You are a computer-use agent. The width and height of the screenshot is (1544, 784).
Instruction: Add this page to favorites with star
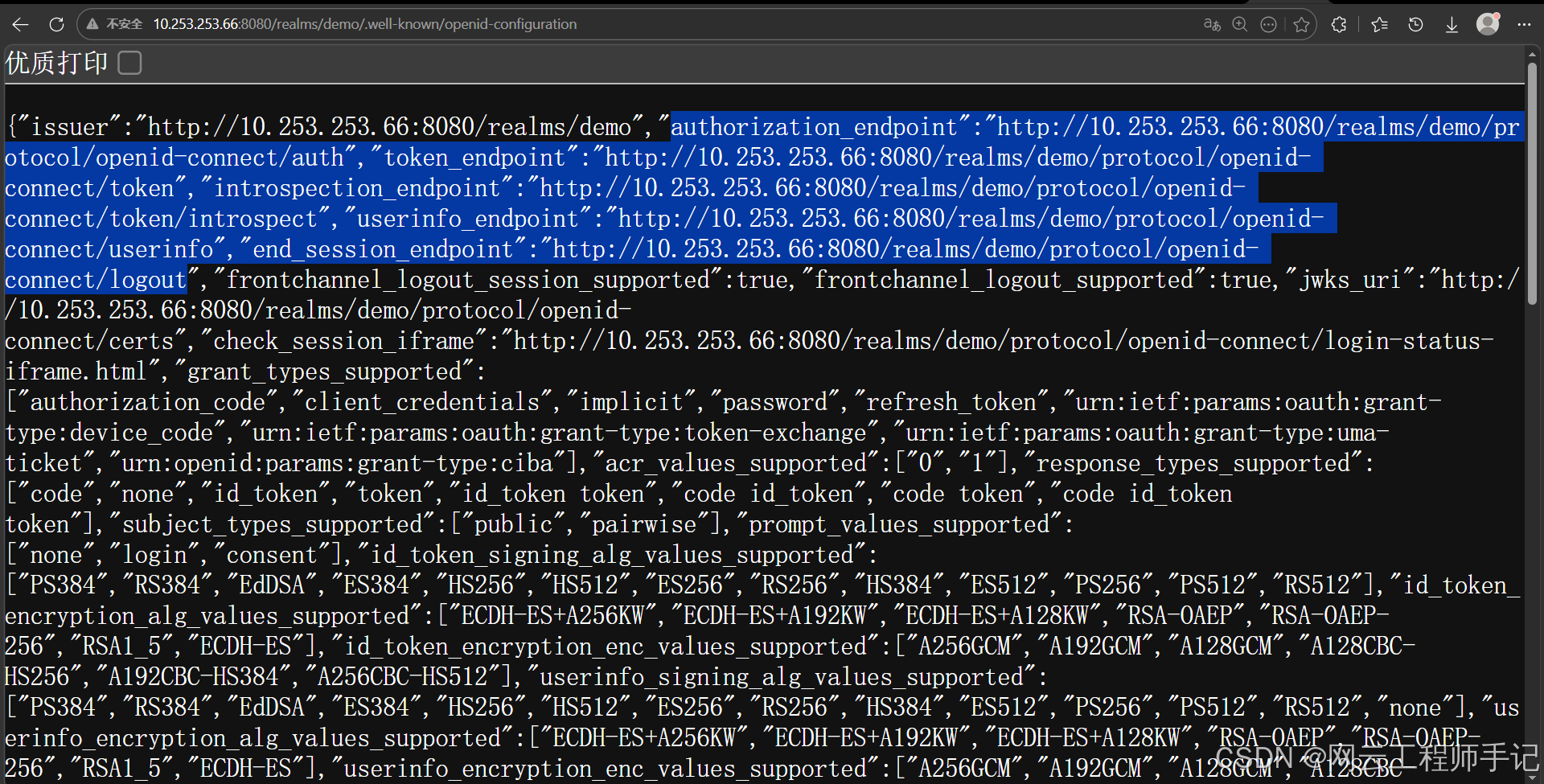click(1302, 24)
